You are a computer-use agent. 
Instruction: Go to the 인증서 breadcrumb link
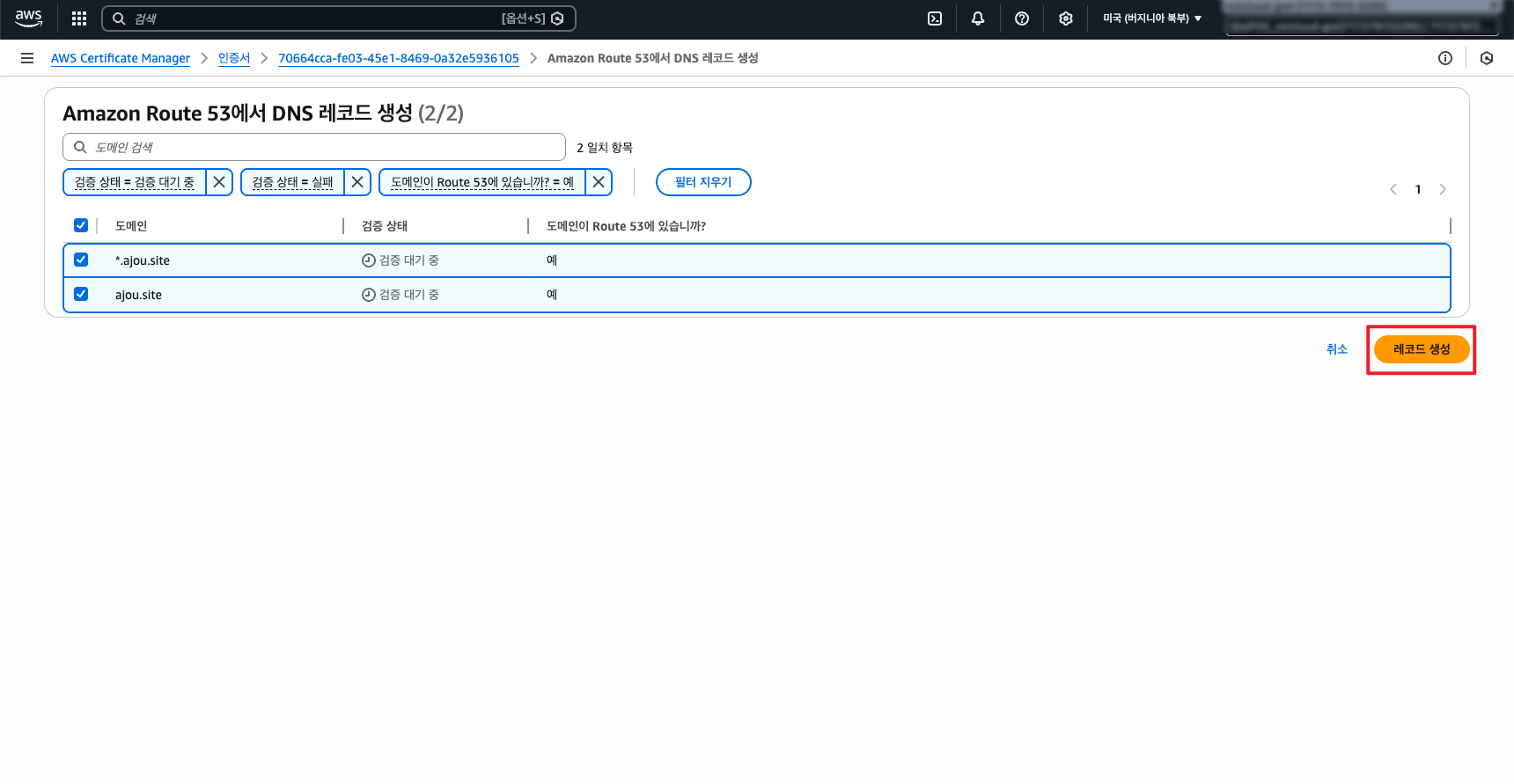point(234,58)
